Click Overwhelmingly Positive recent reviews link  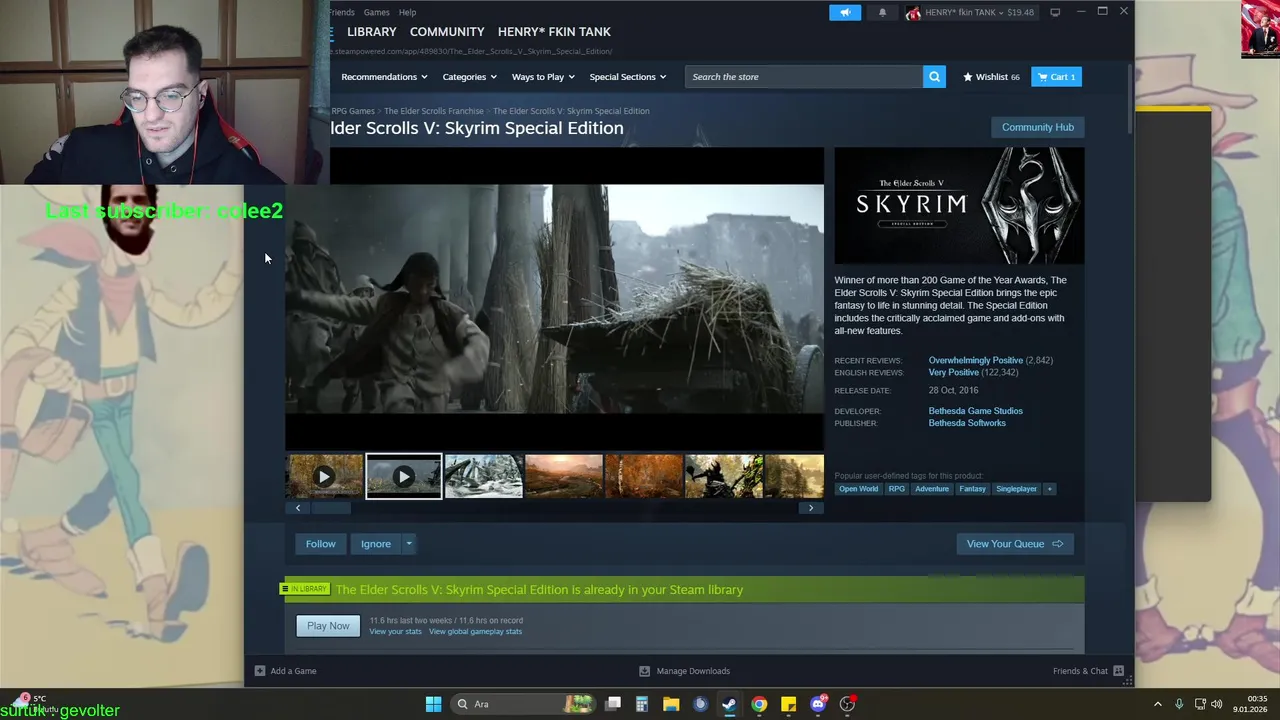[x=975, y=360]
